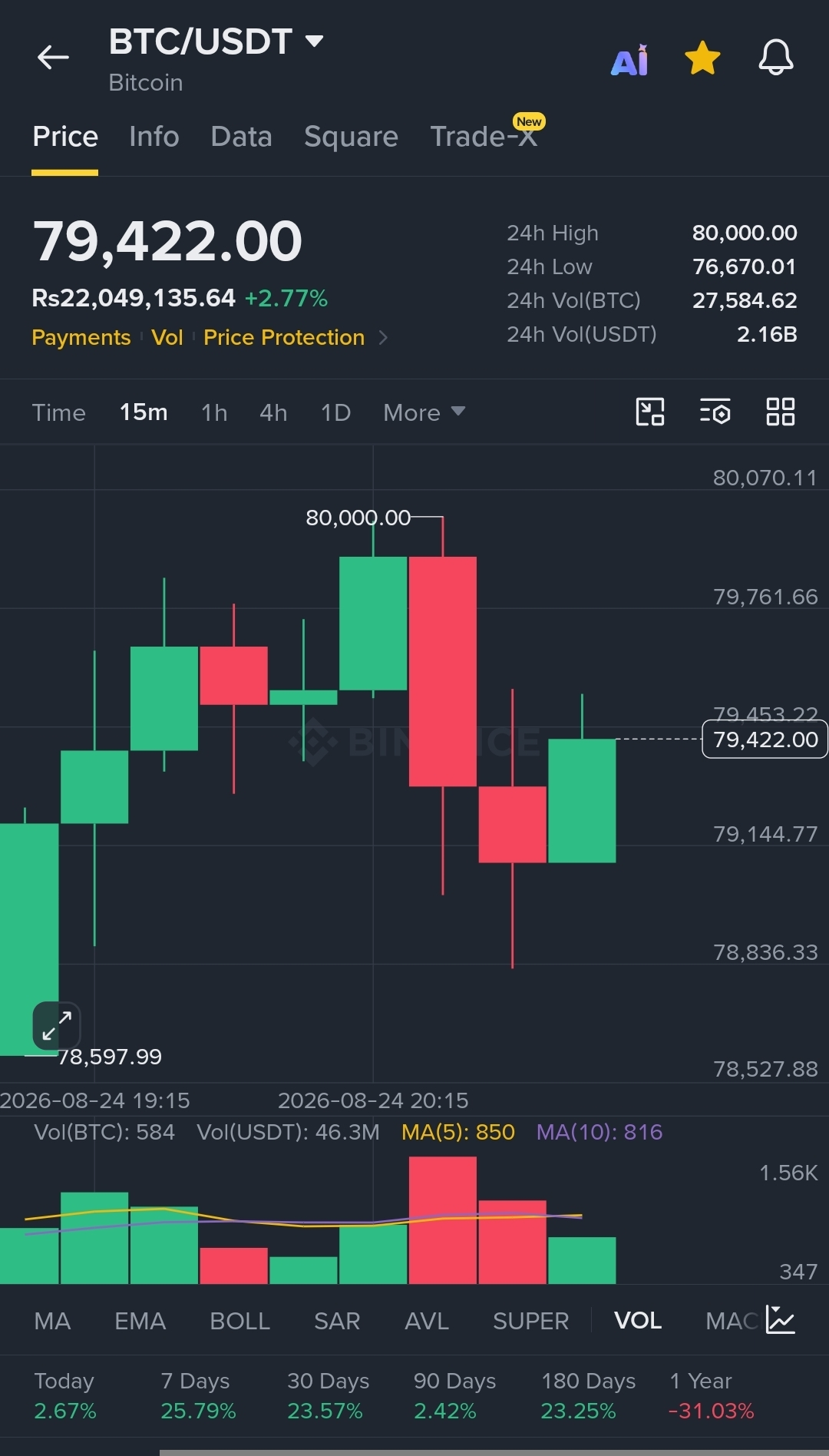Select the 1h chart interval
829x1456 pixels.
[214, 412]
